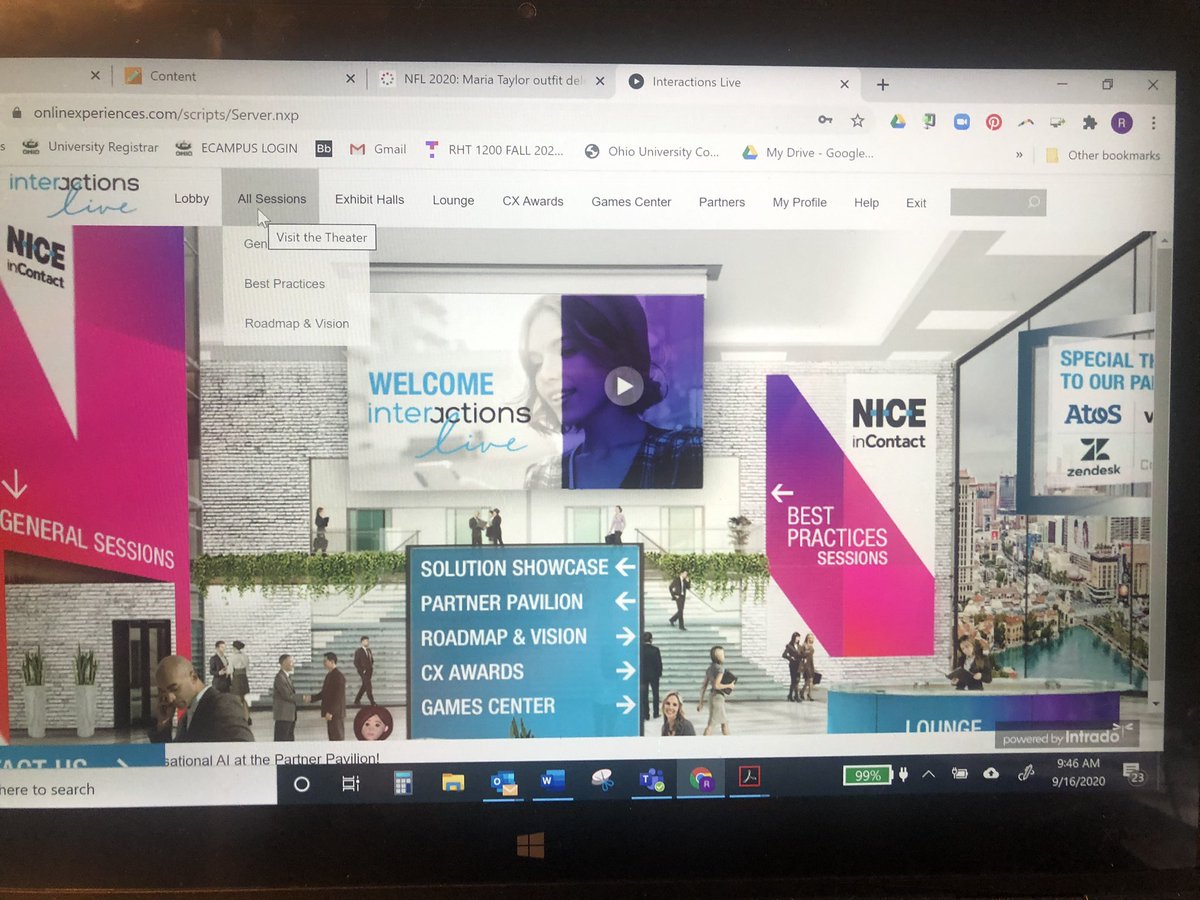This screenshot has height=900, width=1200.
Task: Close the Content browser tab
Action: [350, 78]
